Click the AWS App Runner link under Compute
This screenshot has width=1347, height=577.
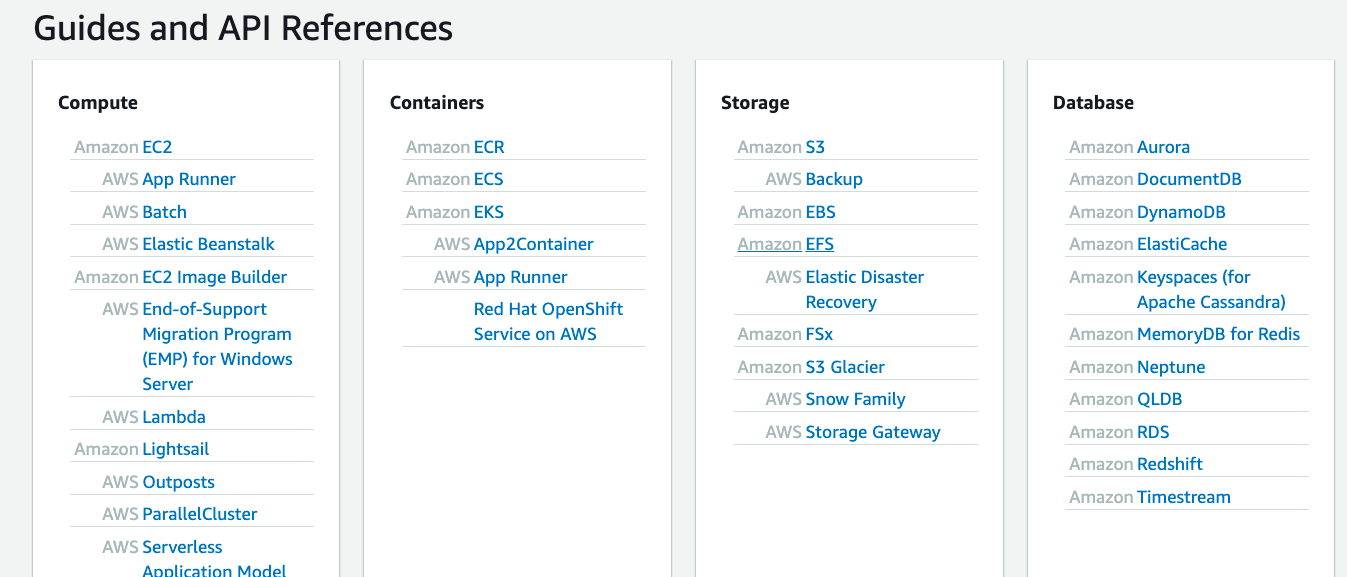188,179
